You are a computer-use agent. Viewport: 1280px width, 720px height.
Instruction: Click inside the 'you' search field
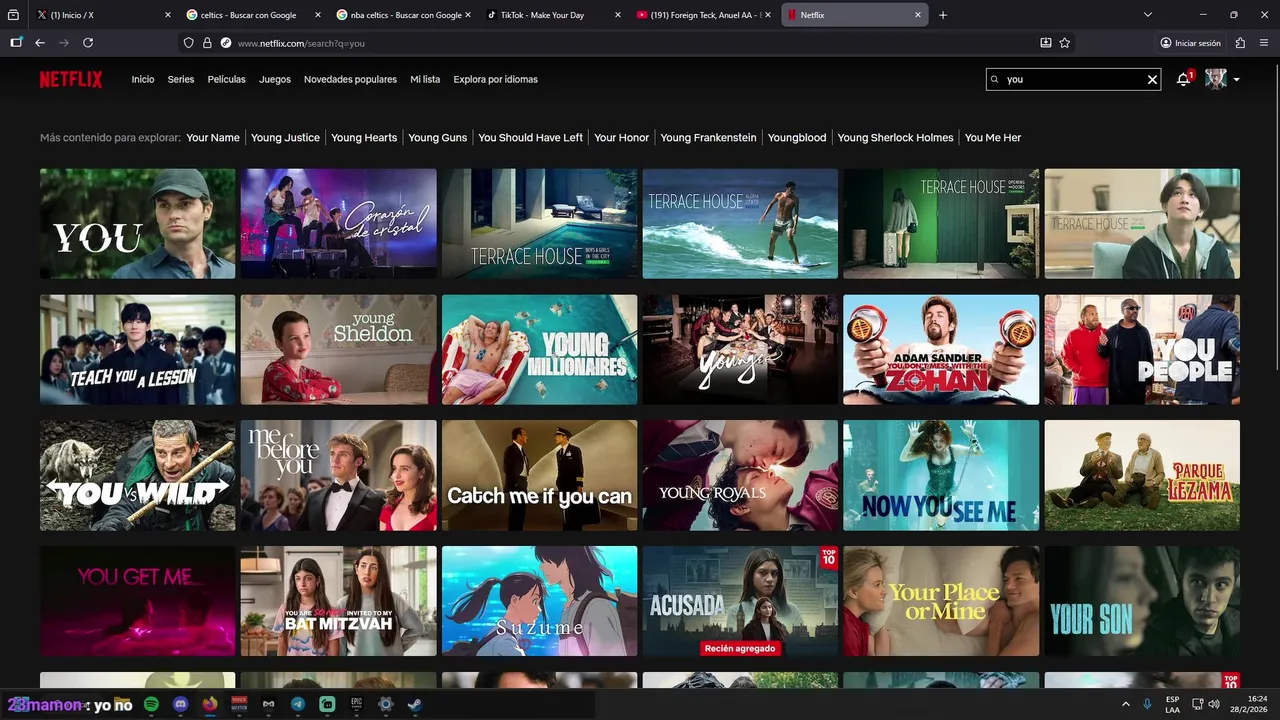pyautogui.click(x=1073, y=79)
